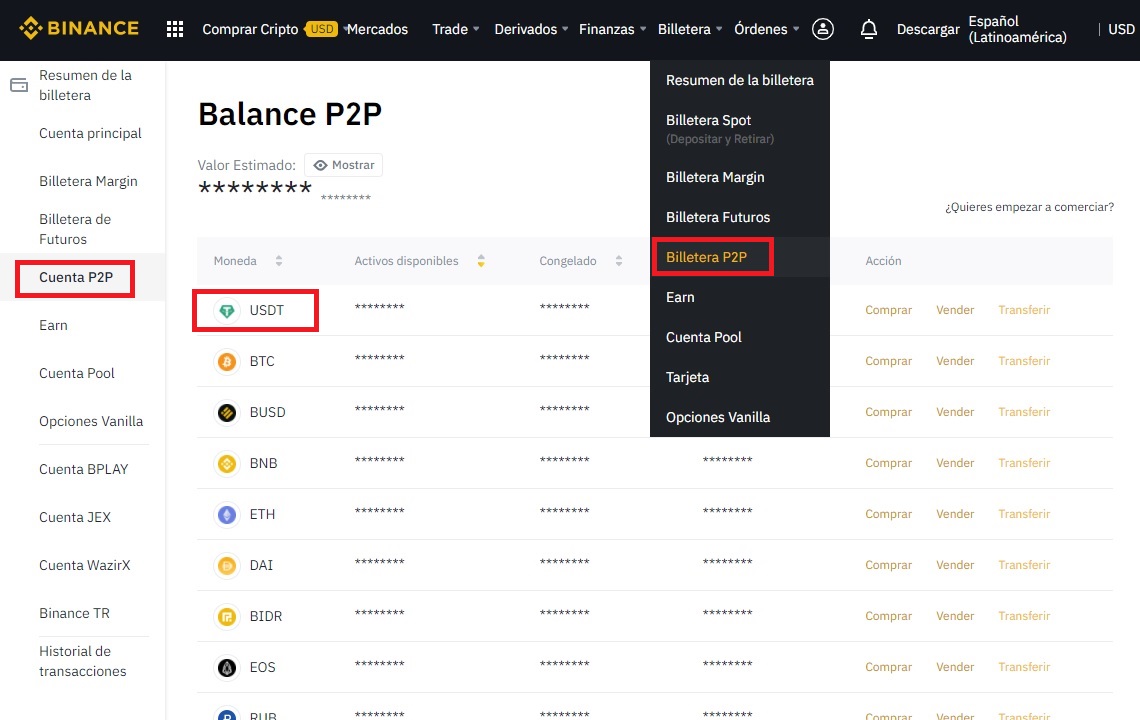Open Cuenta P2P in sidebar
Viewport: 1140px width, 720px height.
pos(76,277)
